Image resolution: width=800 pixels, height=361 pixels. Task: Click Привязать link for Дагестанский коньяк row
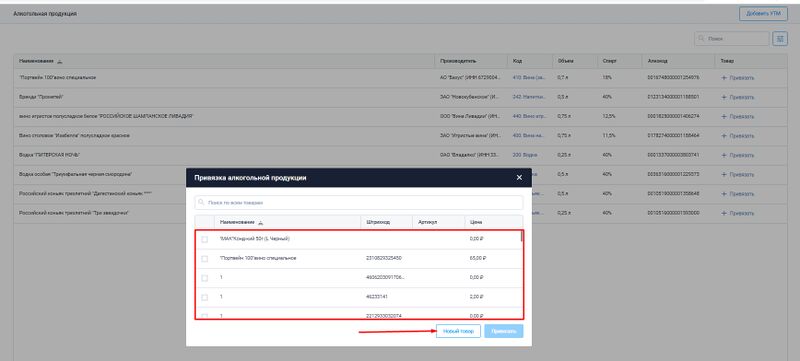tap(737, 194)
